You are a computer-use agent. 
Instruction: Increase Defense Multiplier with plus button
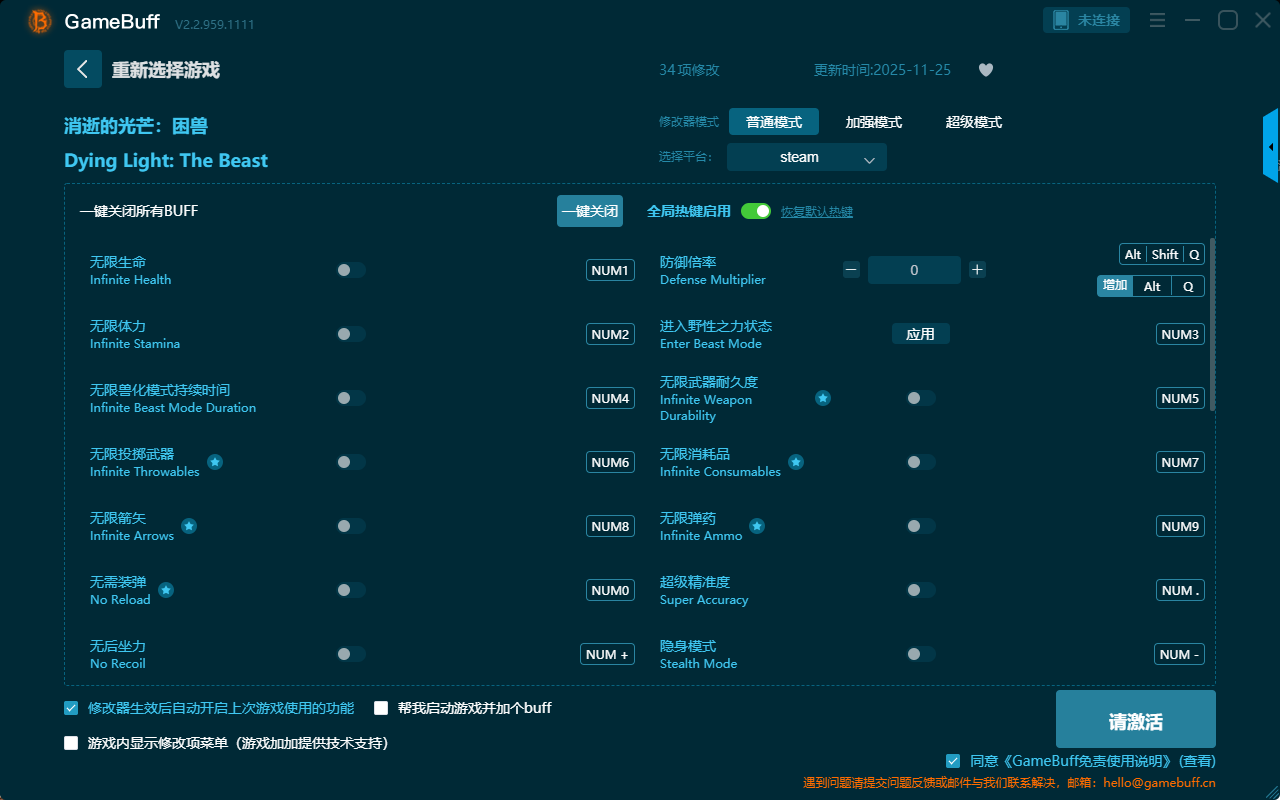(977, 269)
